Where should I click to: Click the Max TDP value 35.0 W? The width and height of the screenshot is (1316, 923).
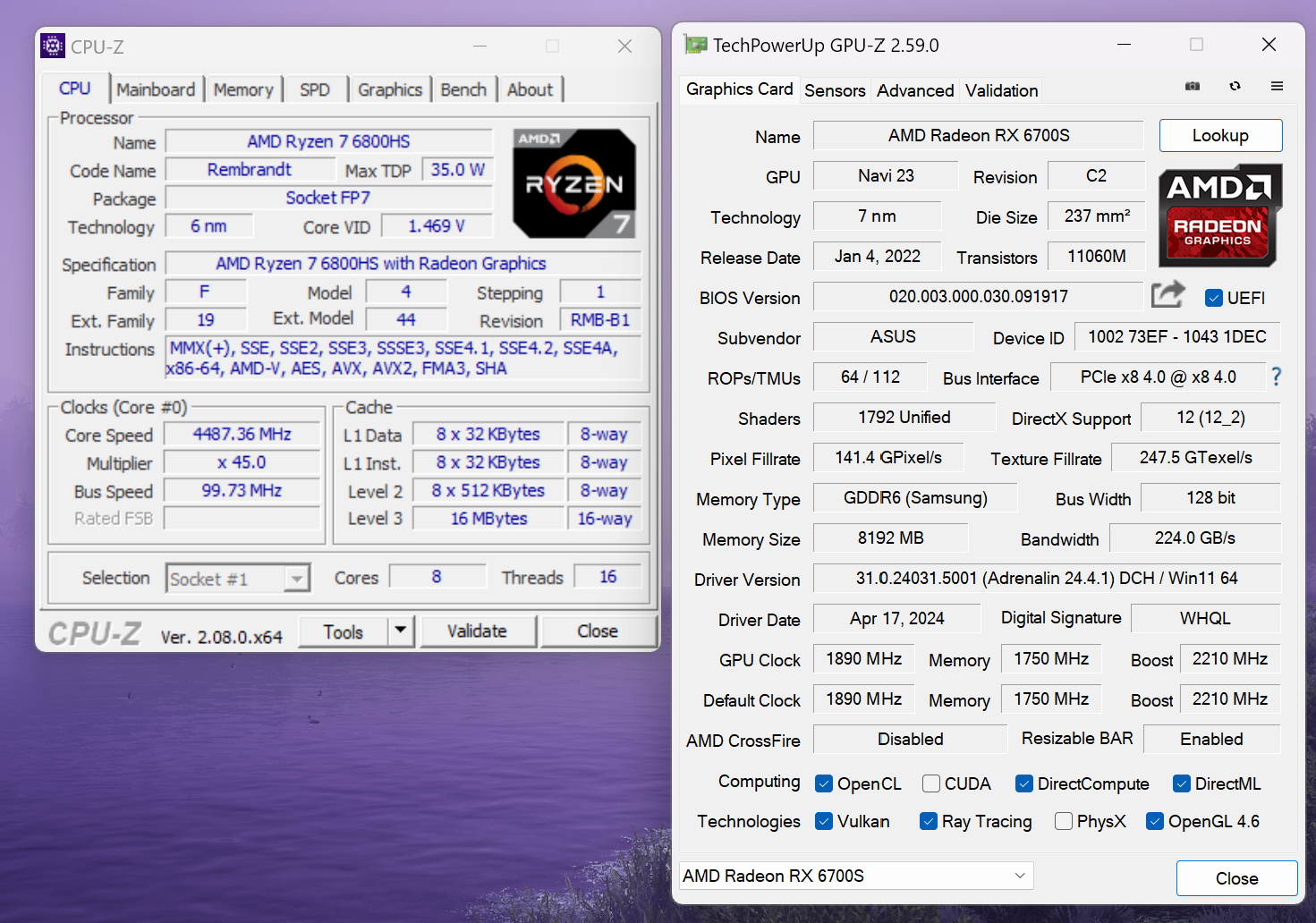coord(457,170)
